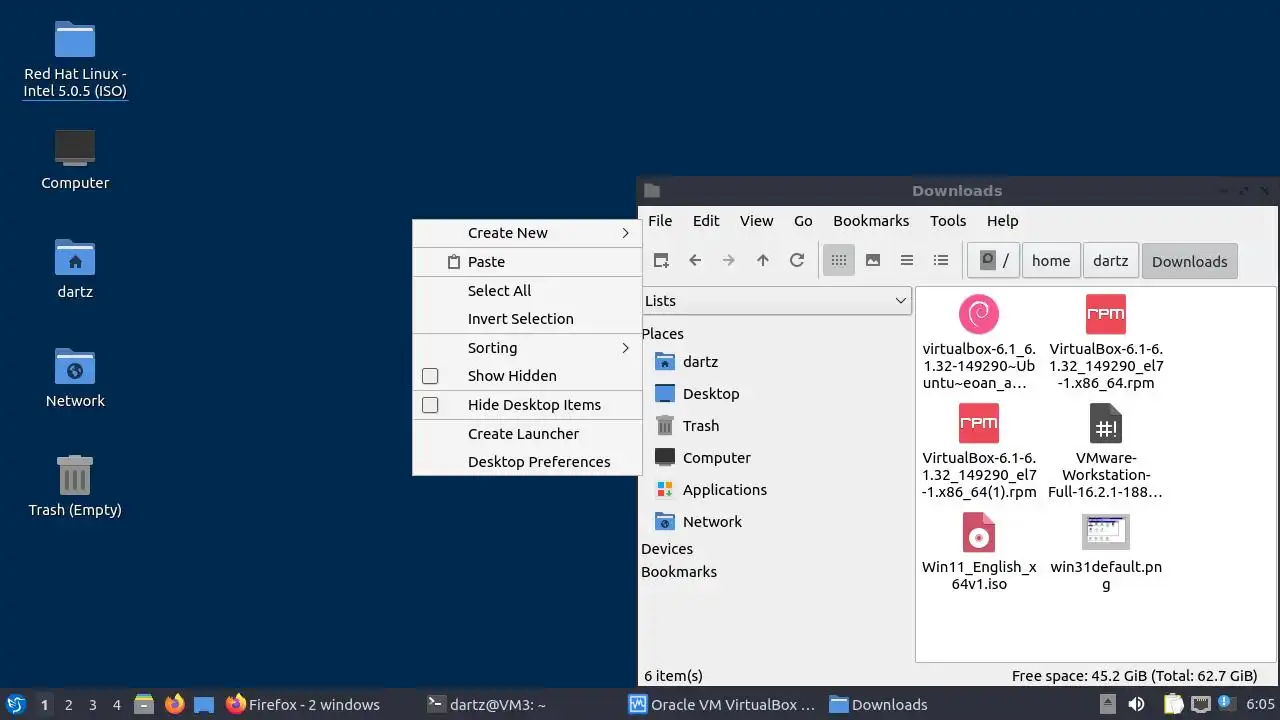Toggle Hide Desktop Items checkbox

point(430,405)
